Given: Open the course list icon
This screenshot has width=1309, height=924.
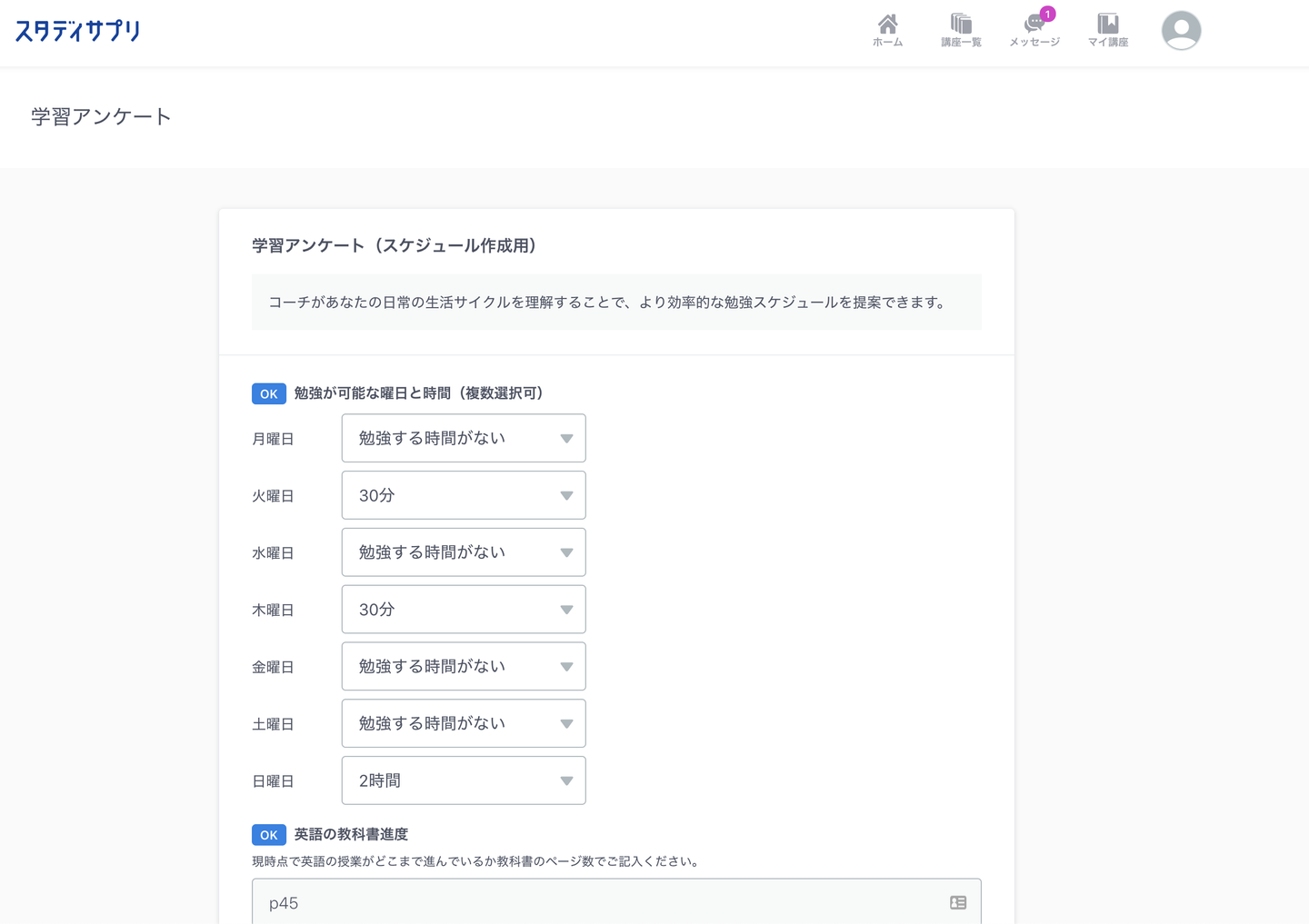Looking at the screenshot, I should click(960, 30).
